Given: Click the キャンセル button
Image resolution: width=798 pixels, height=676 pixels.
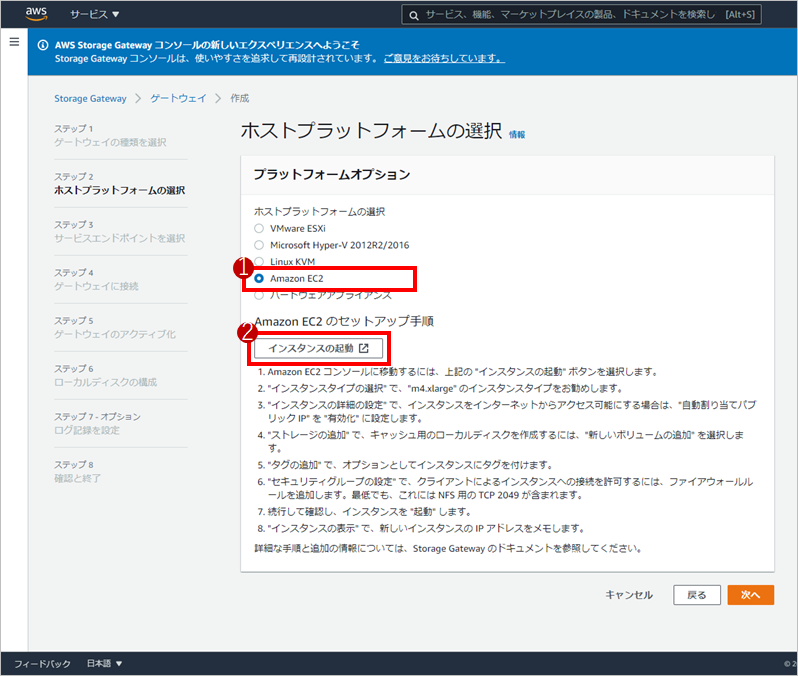Looking at the screenshot, I should click(629, 595).
